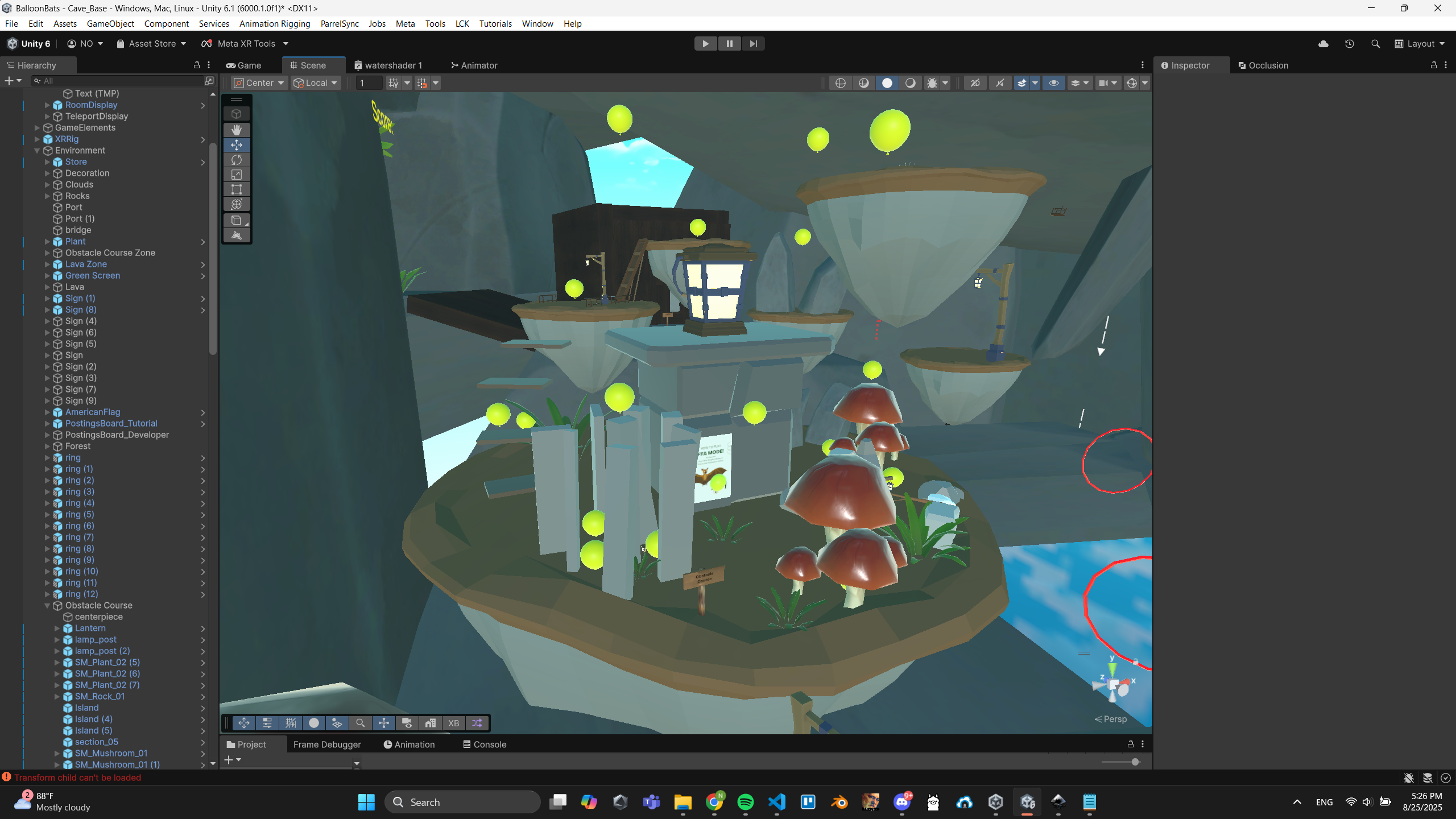The width and height of the screenshot is (1456, 819).
Task: Select the Hand view tool
Action: [x=237, y=130]
